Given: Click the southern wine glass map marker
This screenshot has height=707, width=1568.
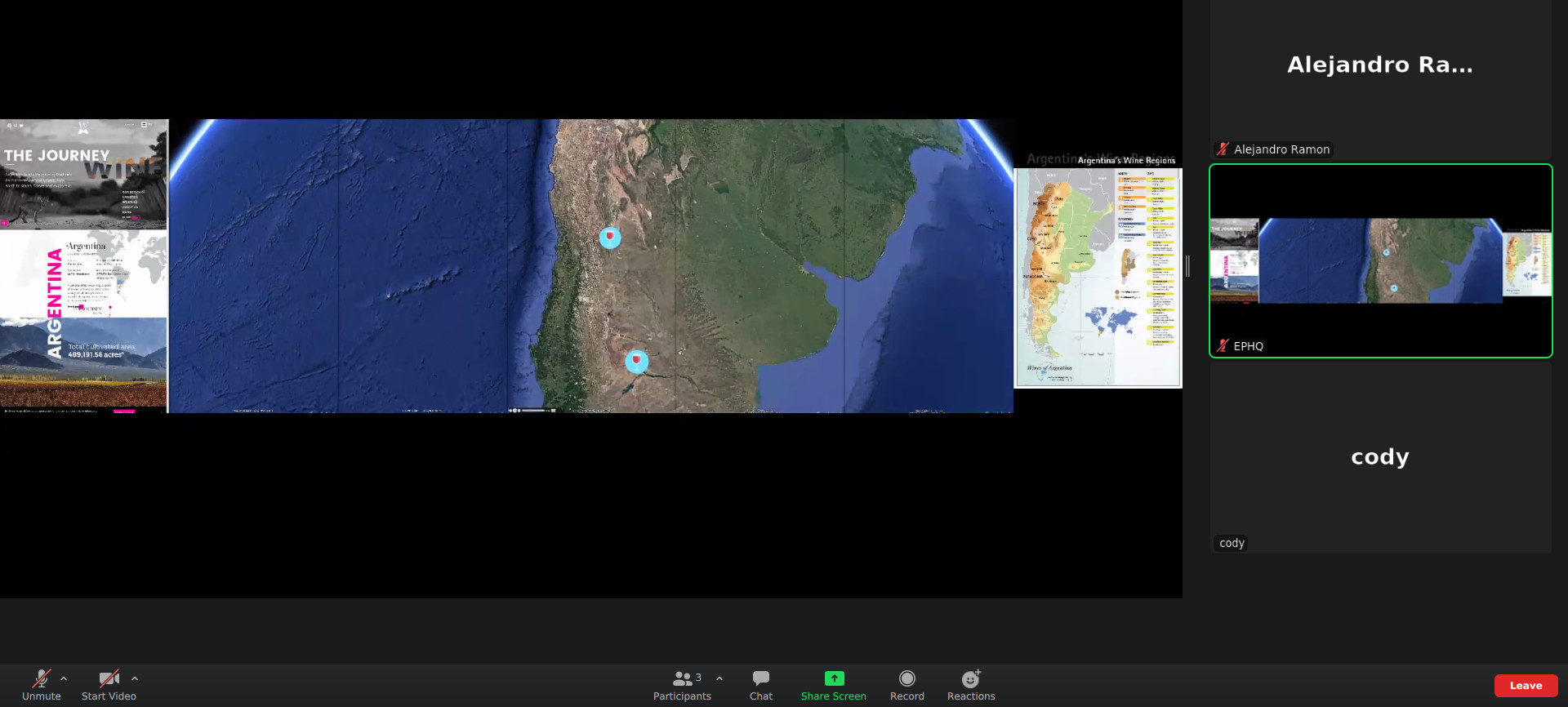Looking at the screenshot, I should (x=637, y=361).
